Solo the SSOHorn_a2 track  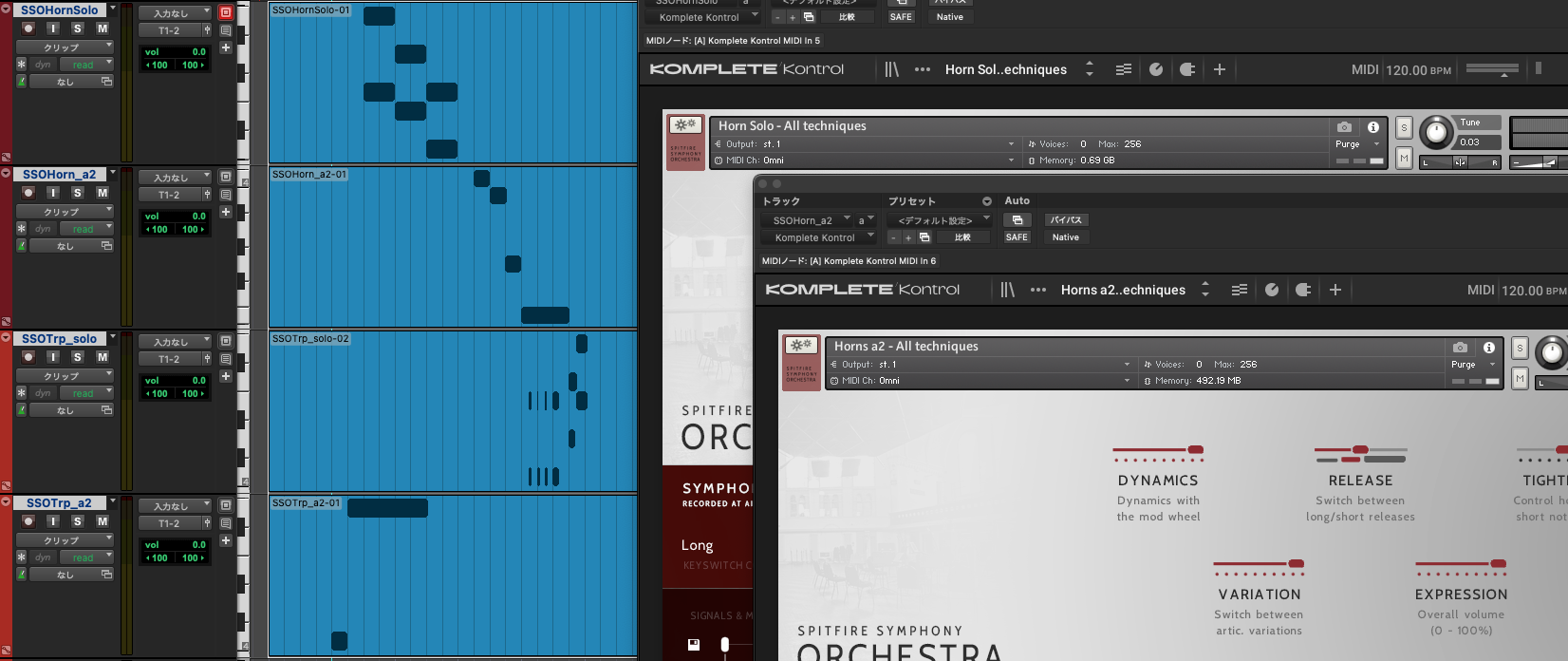point(78,193)
